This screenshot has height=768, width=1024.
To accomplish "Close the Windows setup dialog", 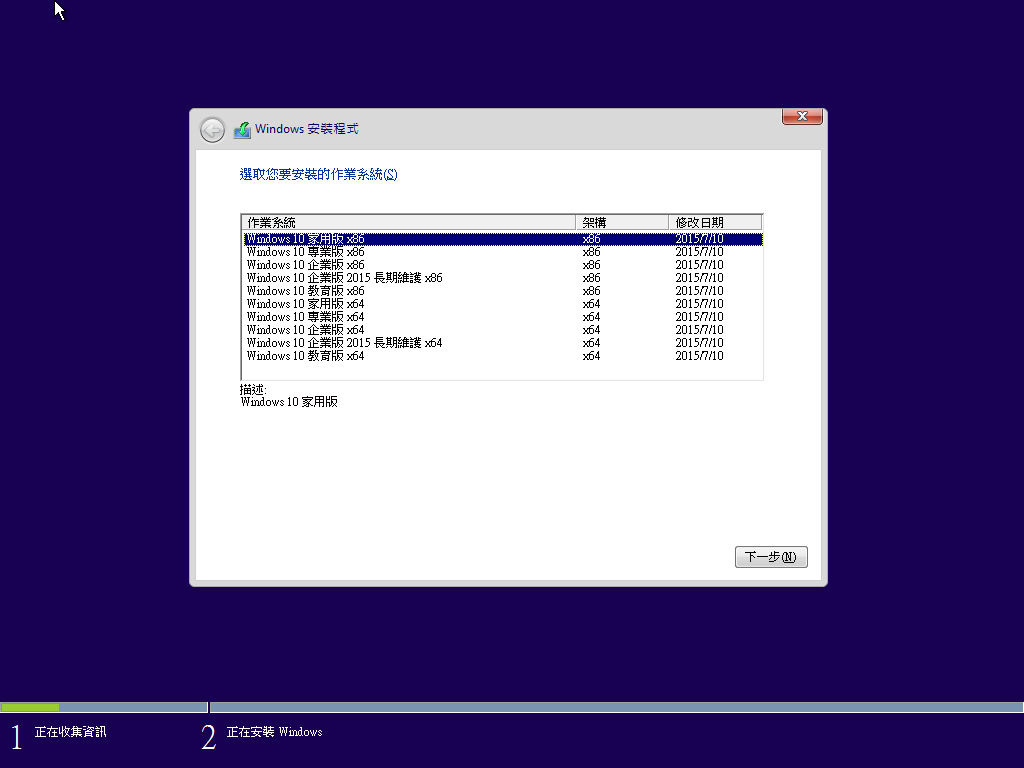I will (802, 117).
